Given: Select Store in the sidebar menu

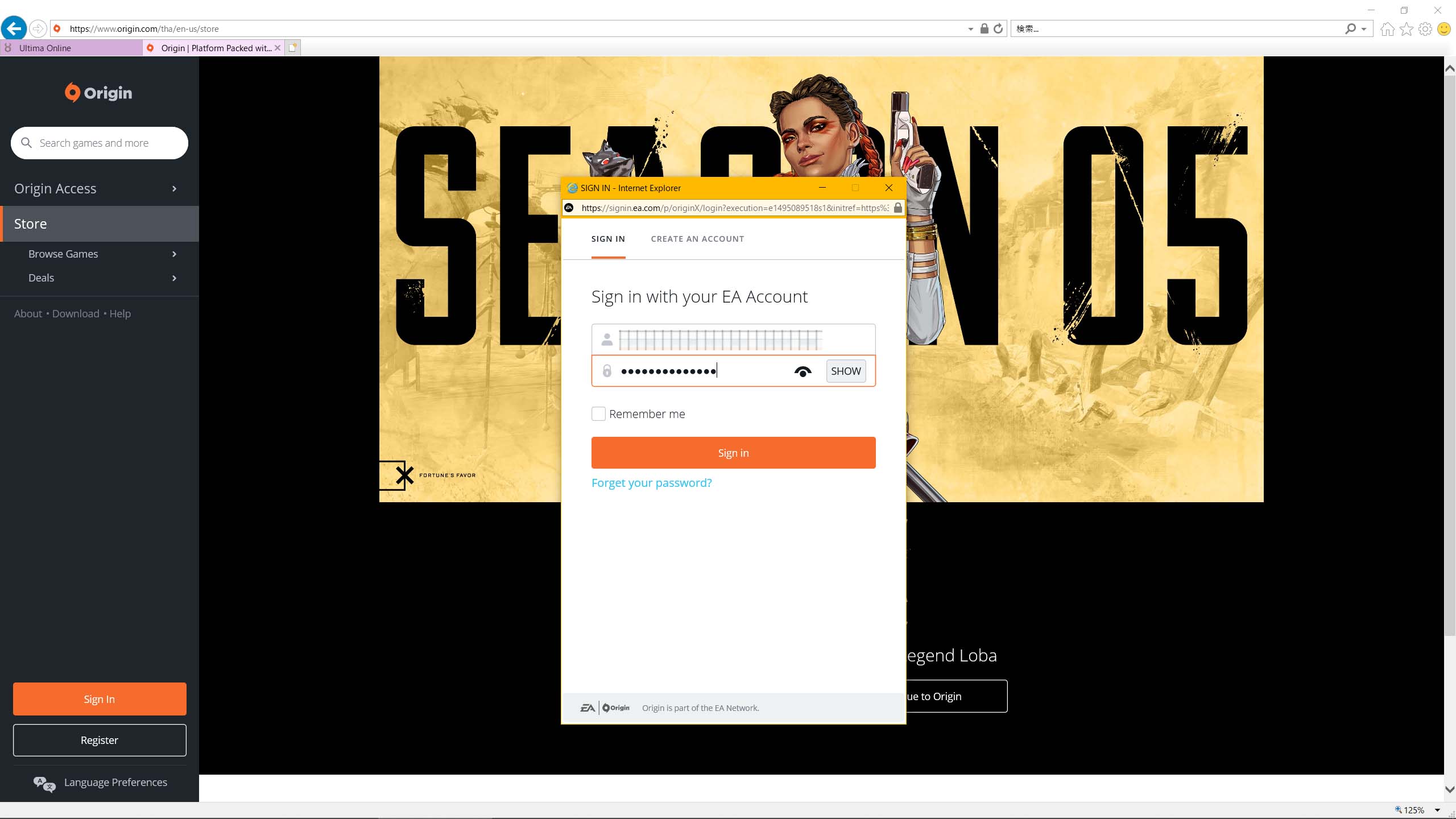Looking at the screenshot, I should 100,224.
